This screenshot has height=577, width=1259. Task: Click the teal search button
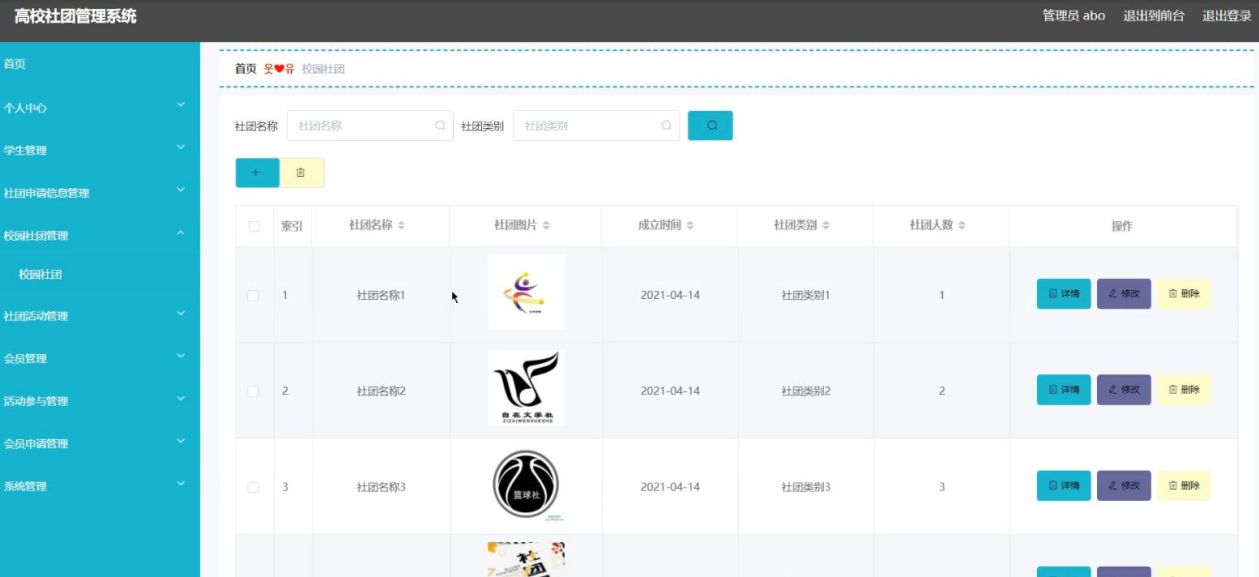tap(710, 126)
